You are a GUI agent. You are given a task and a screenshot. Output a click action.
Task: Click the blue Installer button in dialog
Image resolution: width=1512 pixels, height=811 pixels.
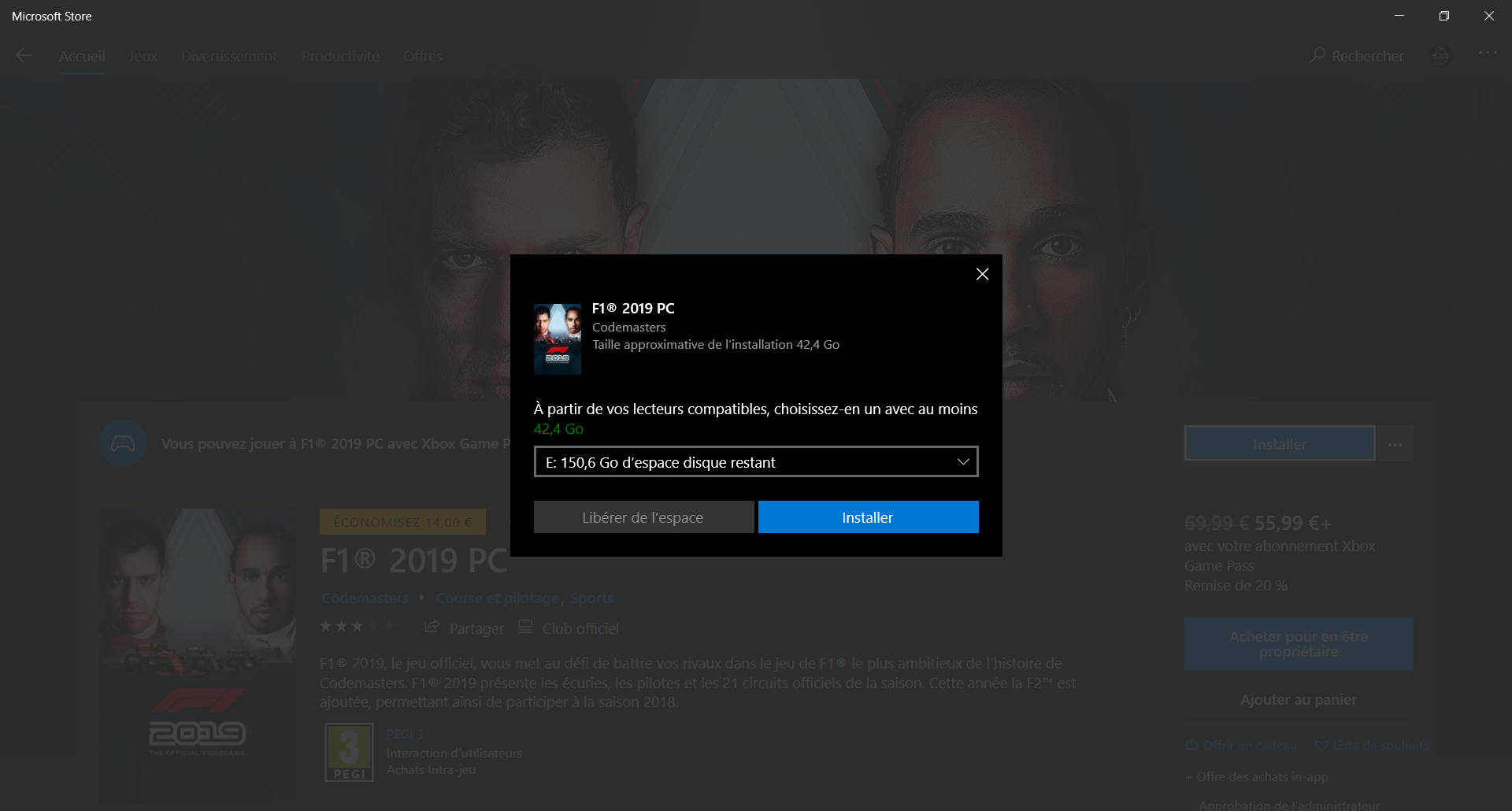pos(868,517)
